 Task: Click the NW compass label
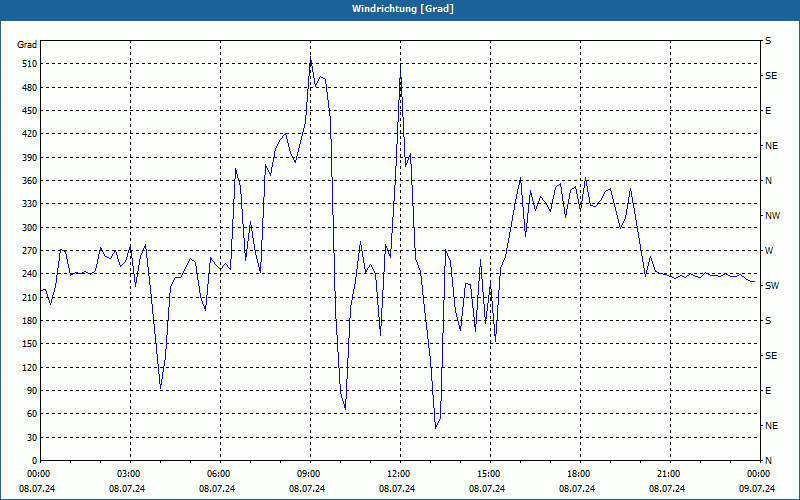772,216
